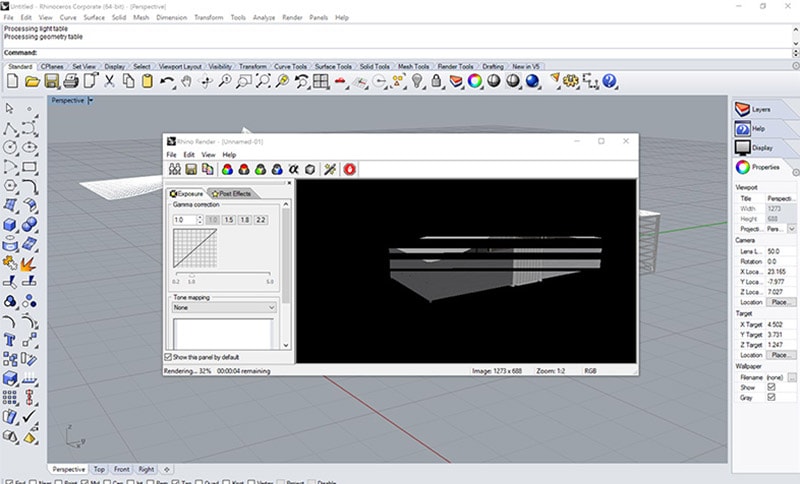Click the gamma correction slider track
800x484 pixels.
(222, 274)
